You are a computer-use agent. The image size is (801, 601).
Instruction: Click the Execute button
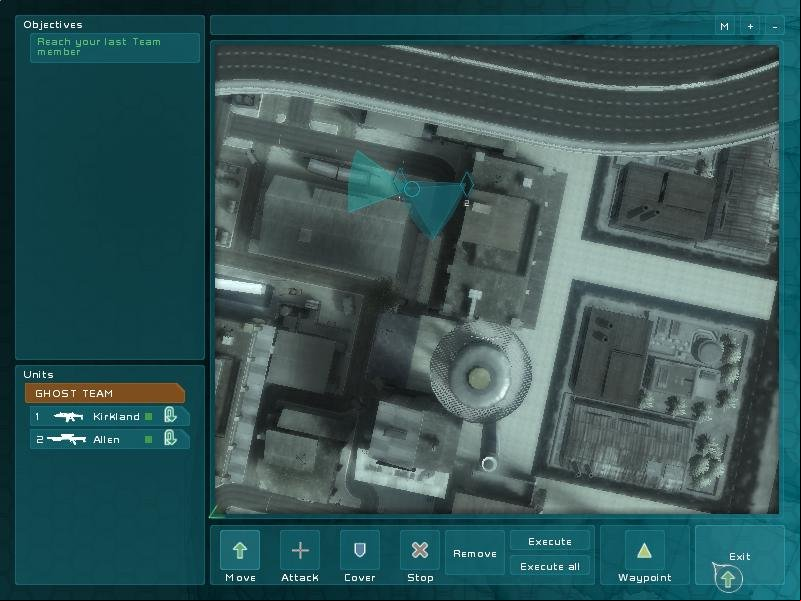(550, 542)
